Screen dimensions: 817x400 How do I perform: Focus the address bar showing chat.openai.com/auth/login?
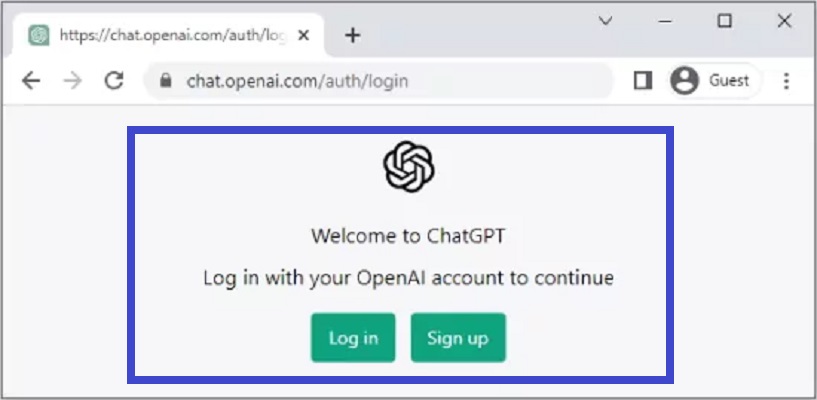(x=378, y=81)
